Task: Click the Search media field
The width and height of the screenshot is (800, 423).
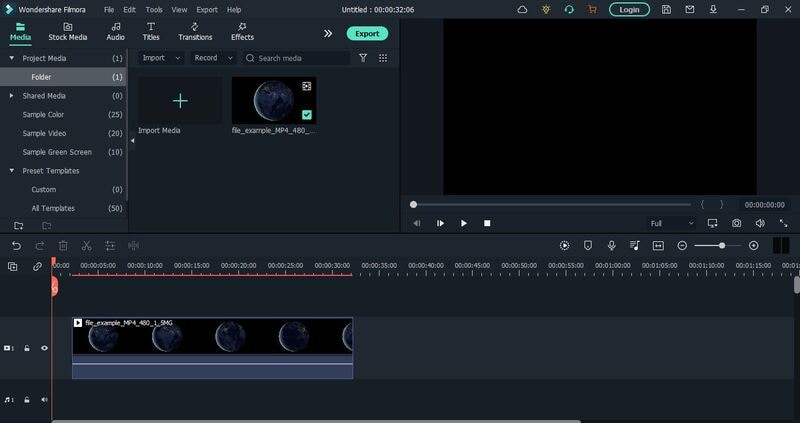Action: point(296,58)
